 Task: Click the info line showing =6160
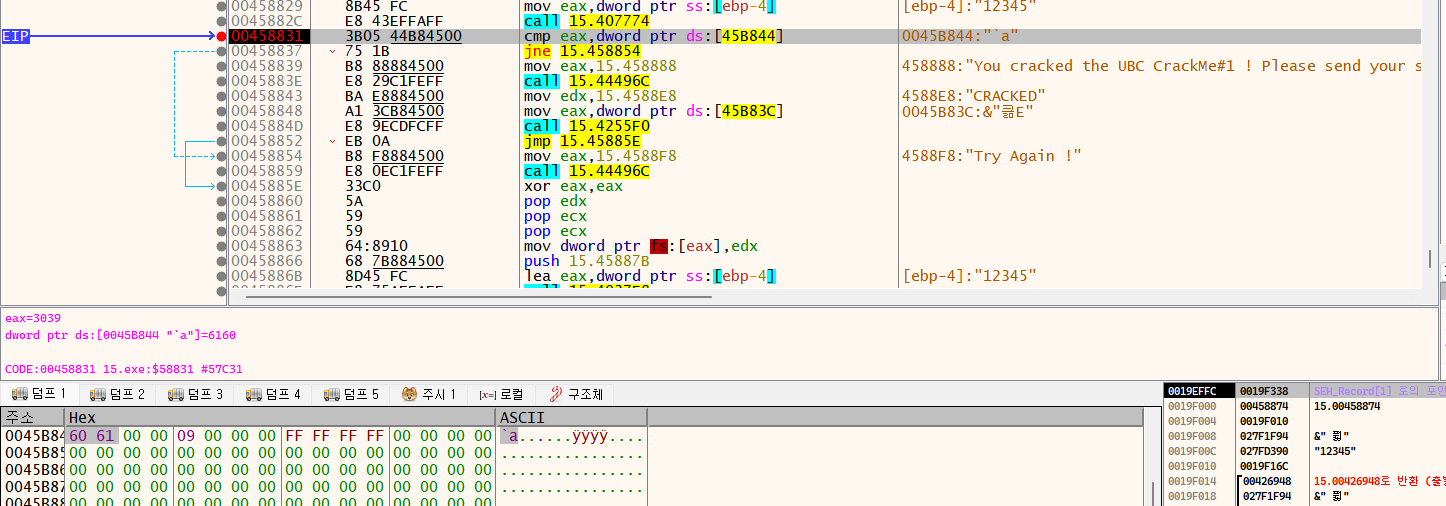120,335
